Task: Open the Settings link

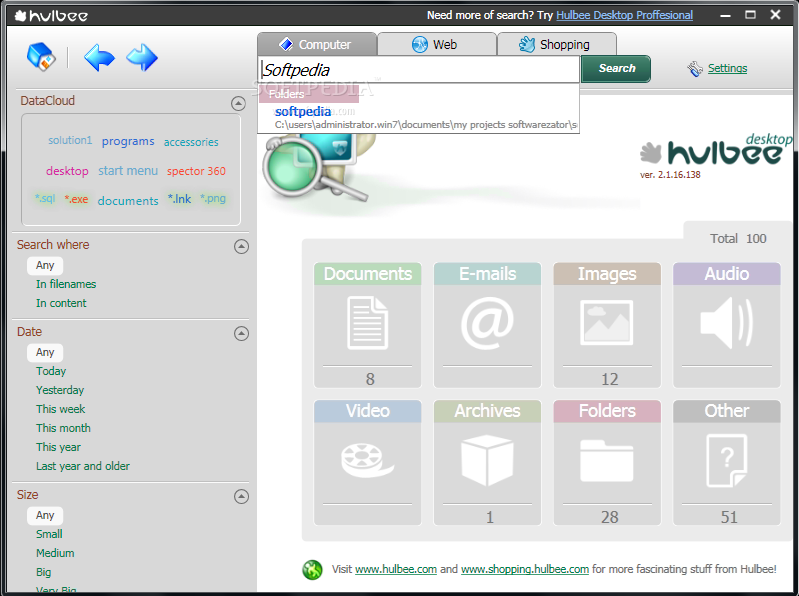Action: pyautogui.click(x=727, y=68)
